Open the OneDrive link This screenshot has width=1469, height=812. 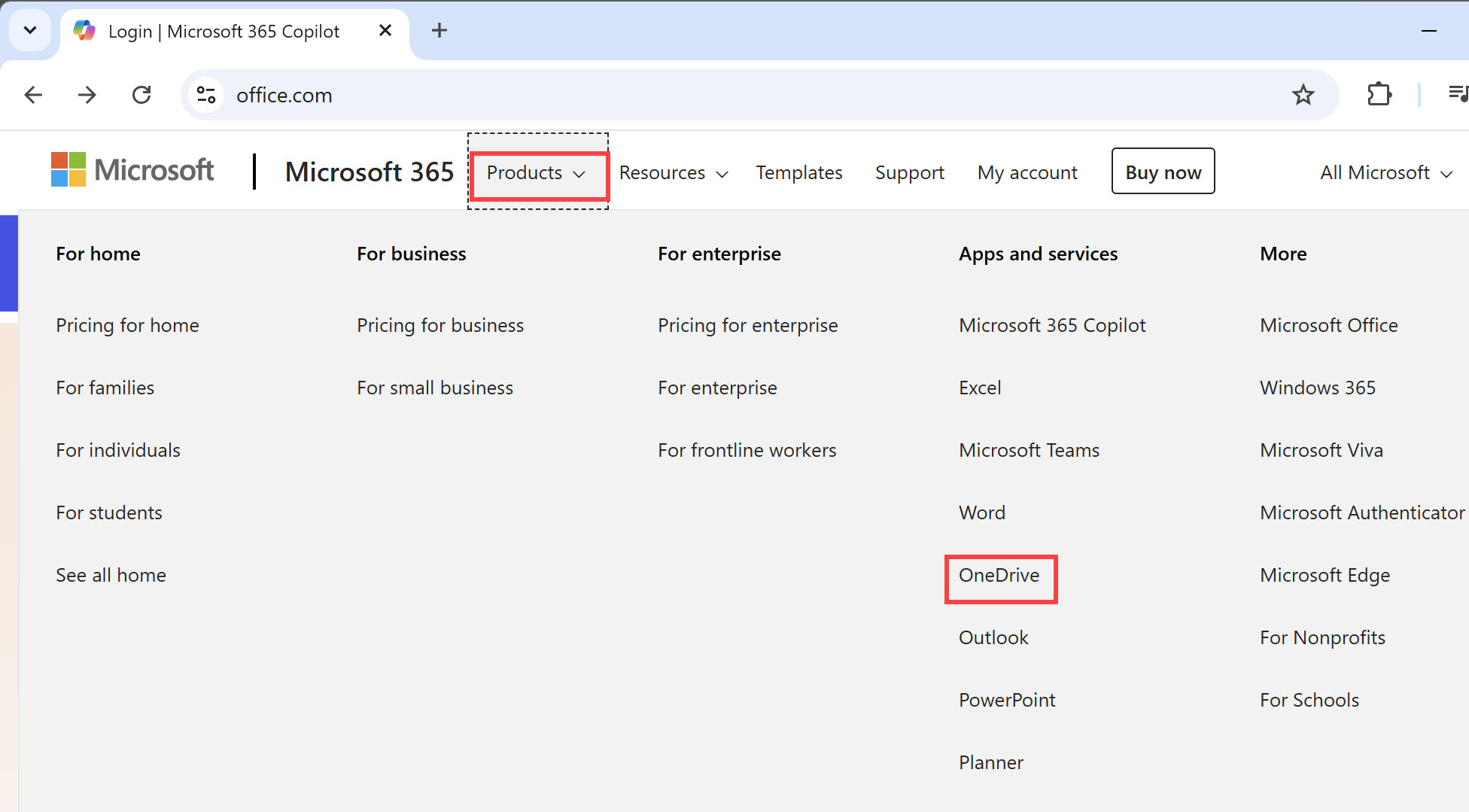coord(999,576)
